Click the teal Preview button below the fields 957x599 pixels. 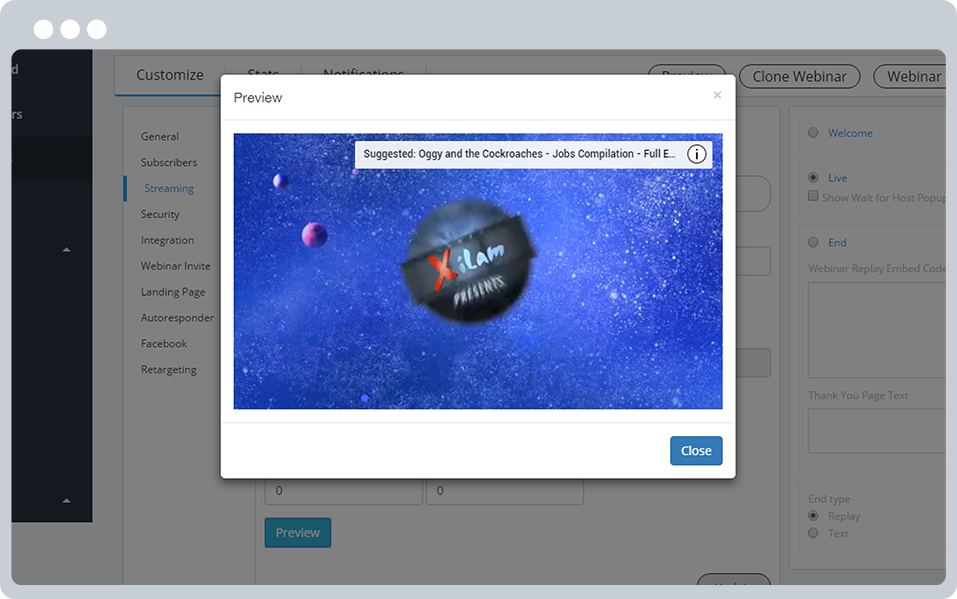pos(298,532)
